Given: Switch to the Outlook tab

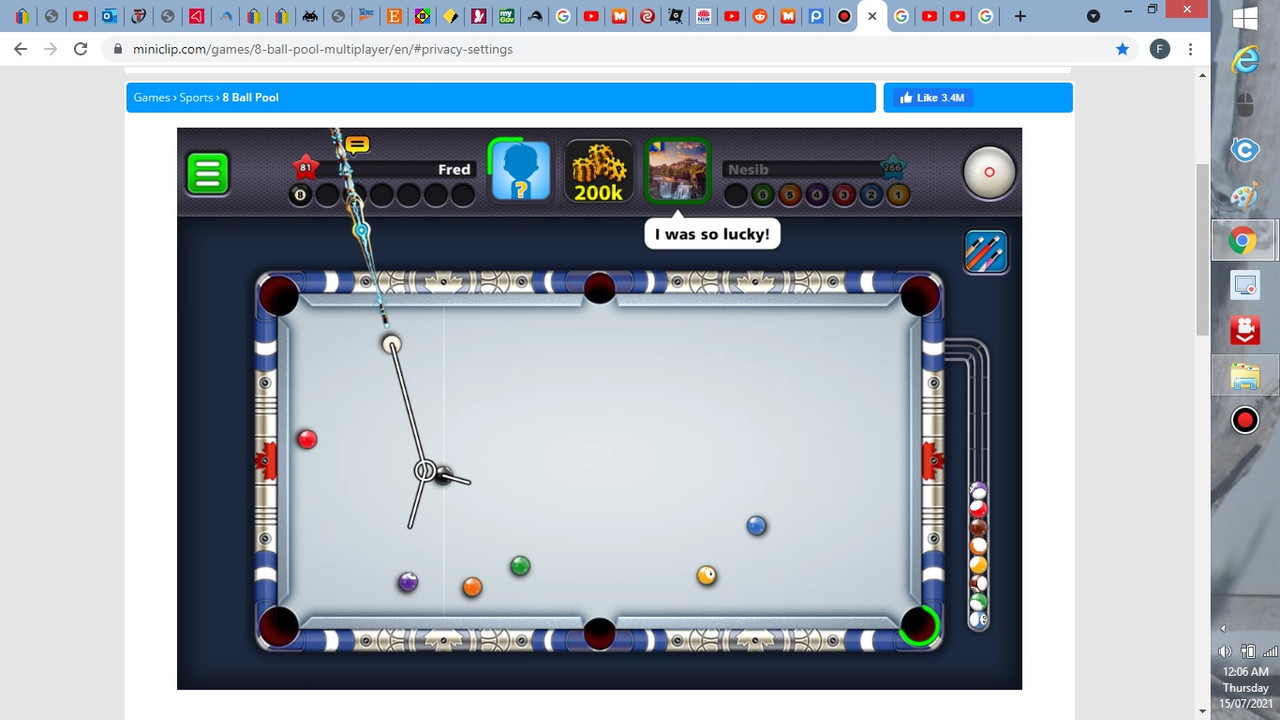Looking at the screenshot, I should 110,16.
